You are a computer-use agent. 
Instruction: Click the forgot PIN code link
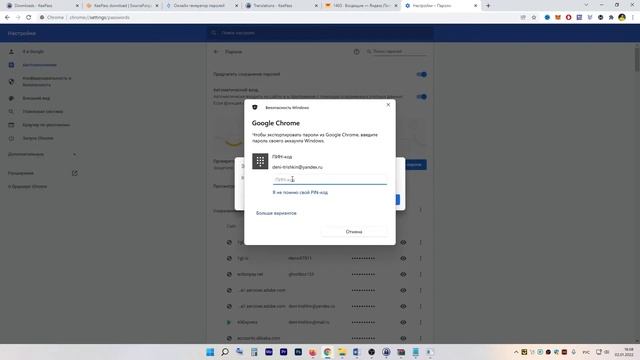[x=300, y=192]
